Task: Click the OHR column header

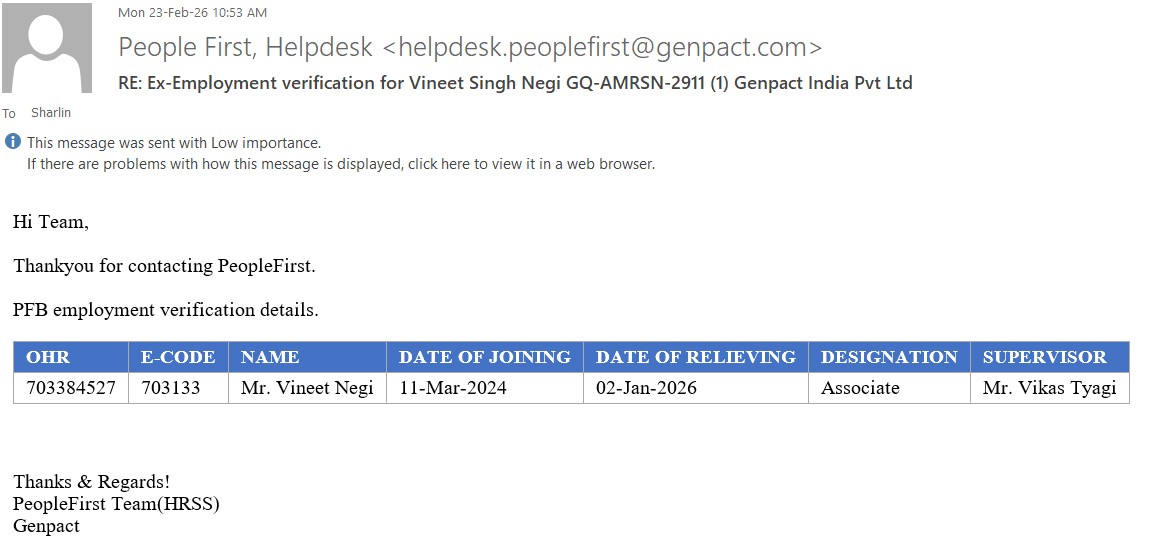Action: tap(48, 357)
